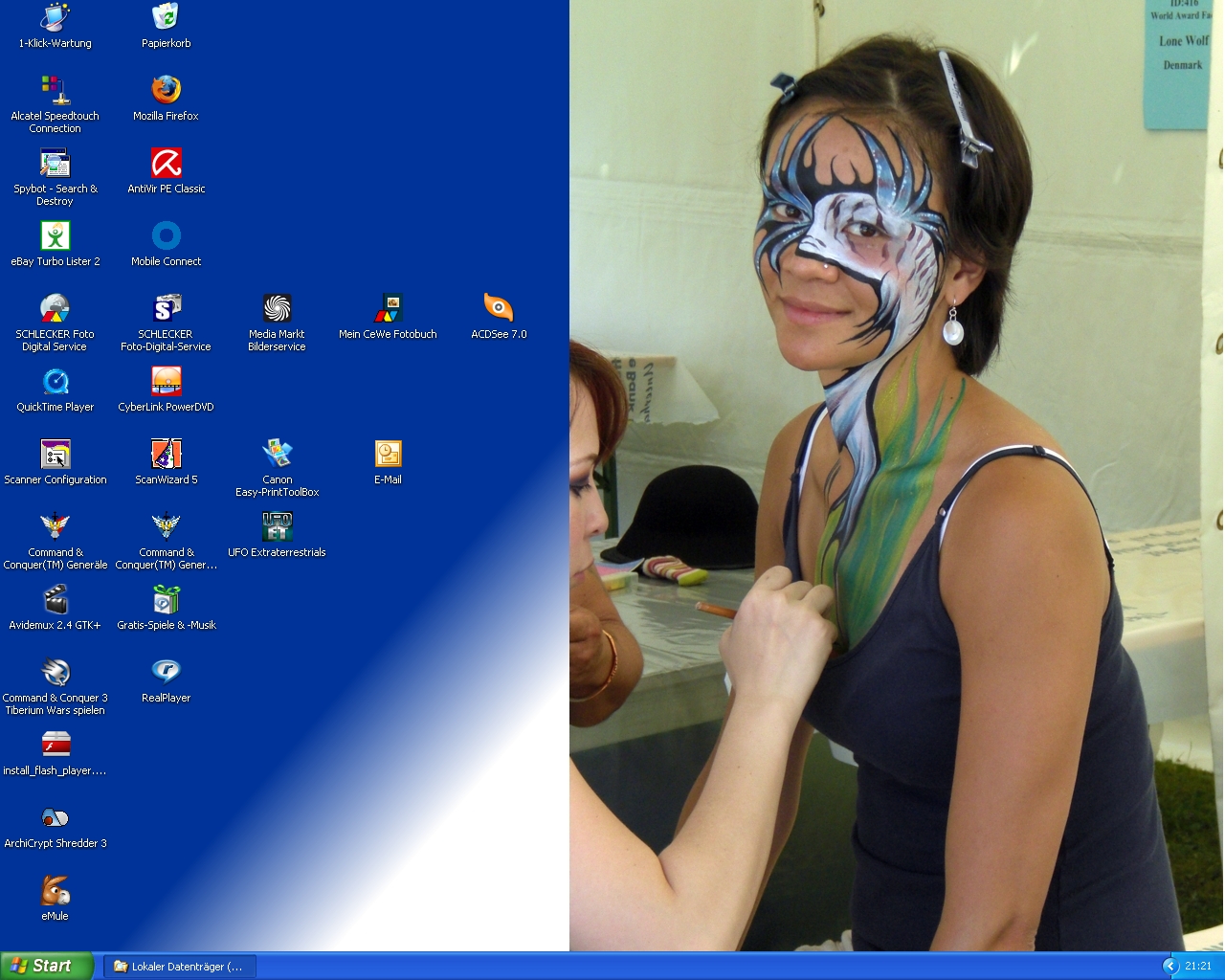
Task: Select the Papierkorb recycle bin icon
Action: (166, 18)
